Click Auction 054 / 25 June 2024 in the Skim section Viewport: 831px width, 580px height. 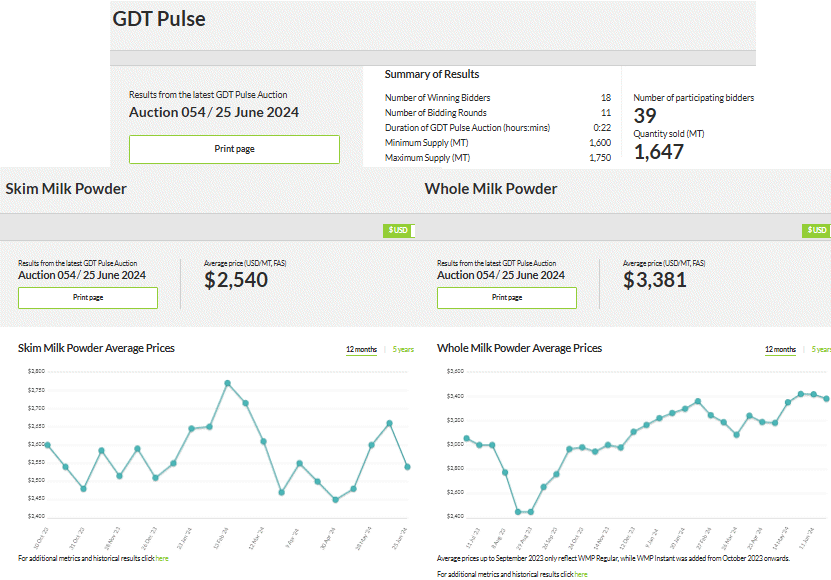click(x=82, y=275)
